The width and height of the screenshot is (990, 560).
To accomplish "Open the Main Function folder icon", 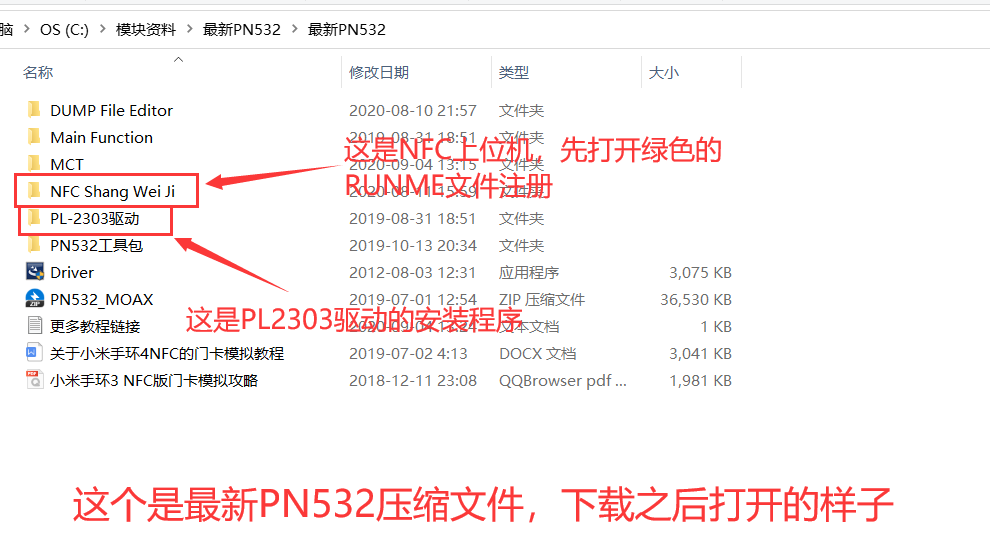I will tap(34, 137).
